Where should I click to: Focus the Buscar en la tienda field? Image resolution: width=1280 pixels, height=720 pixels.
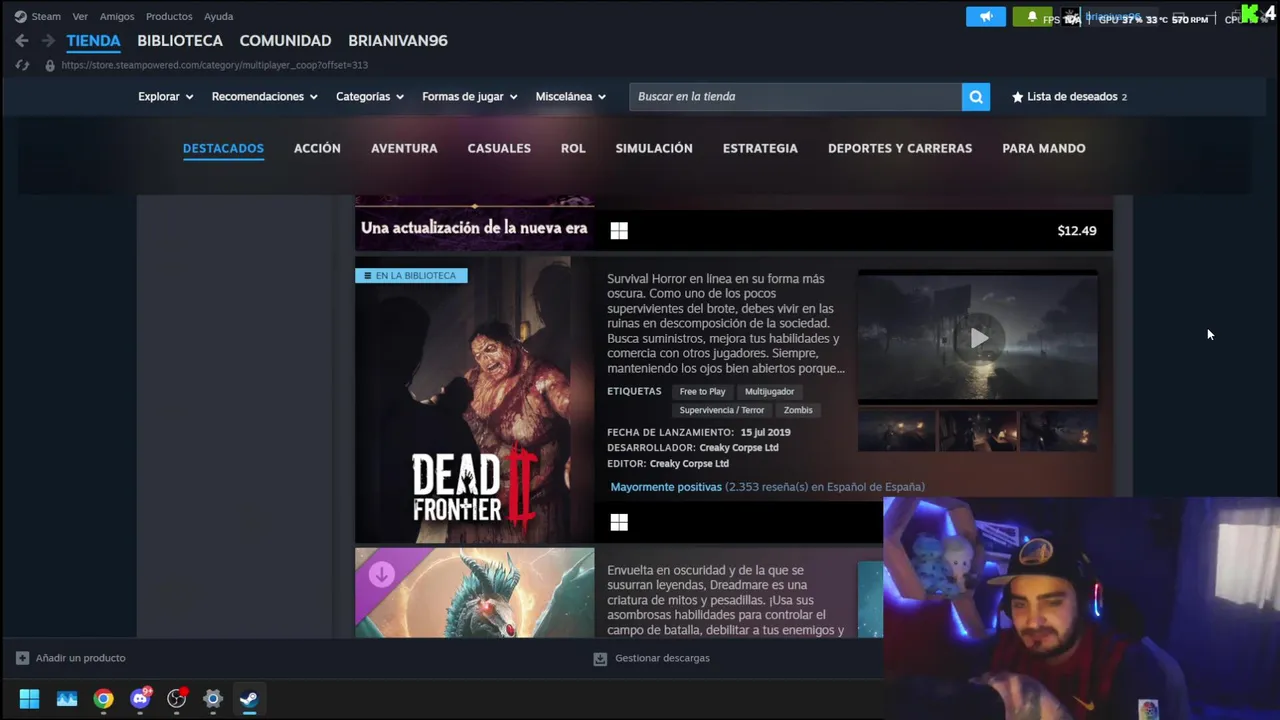point(795,97)
